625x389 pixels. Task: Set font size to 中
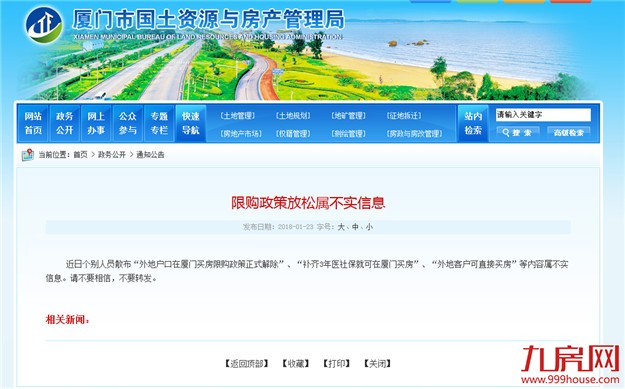coord(355,227)
